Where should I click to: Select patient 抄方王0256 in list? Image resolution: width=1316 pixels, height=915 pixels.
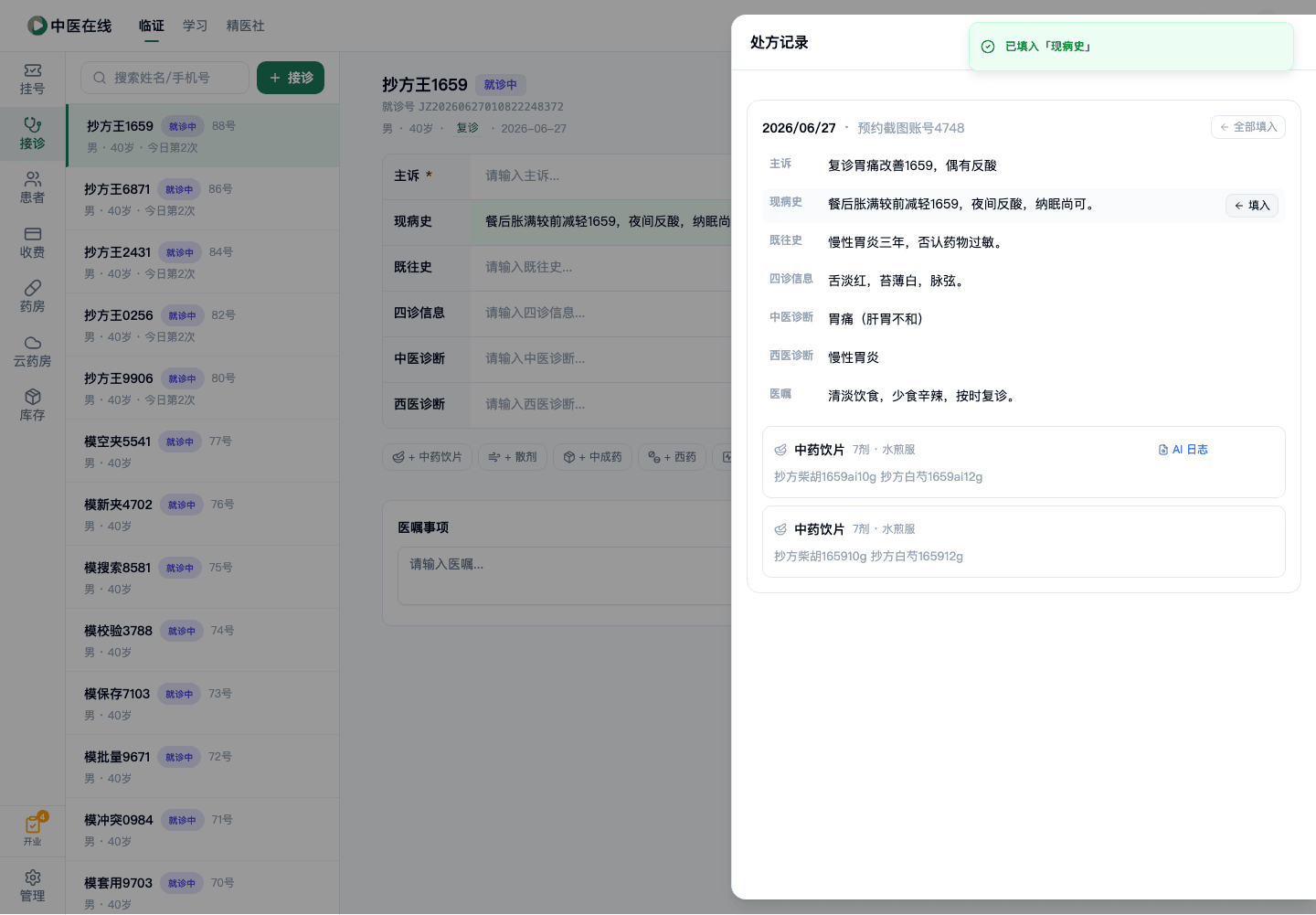[x=203, y=325]
